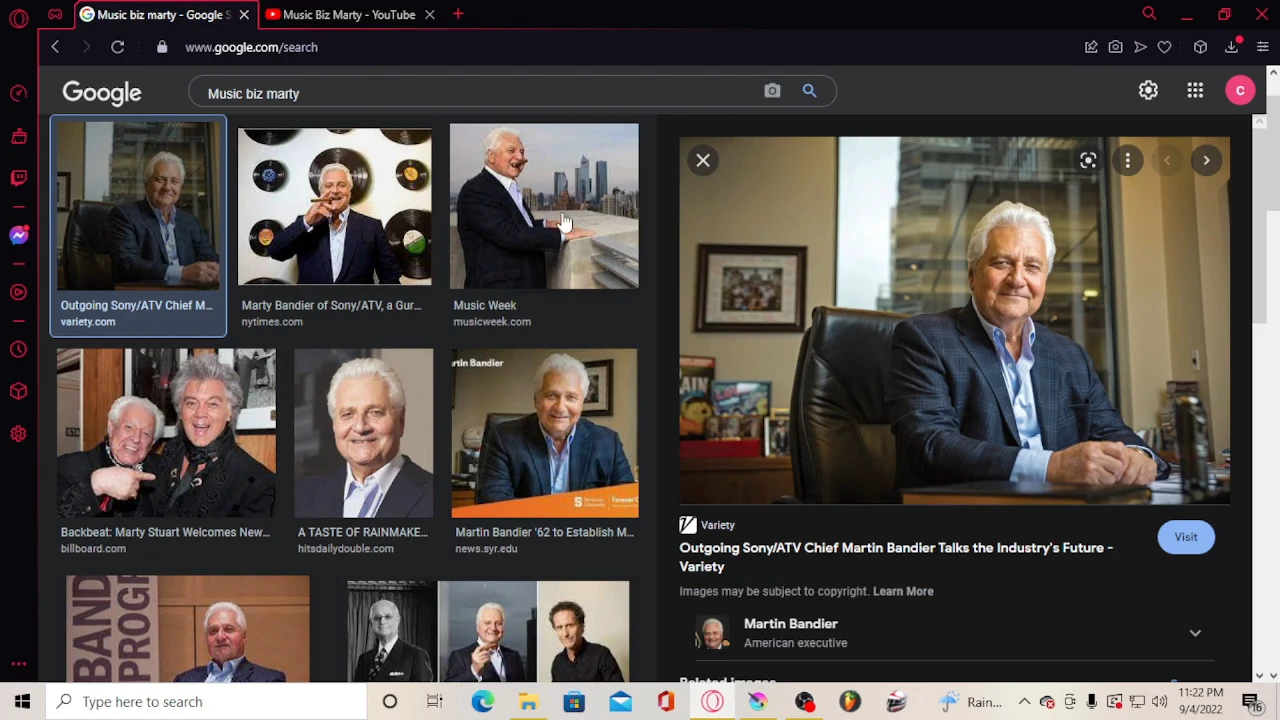Open the nytimes.com Marty Bandier thumbnail
This screenshot has width=1280, height=720.
[x=335, y=207]
